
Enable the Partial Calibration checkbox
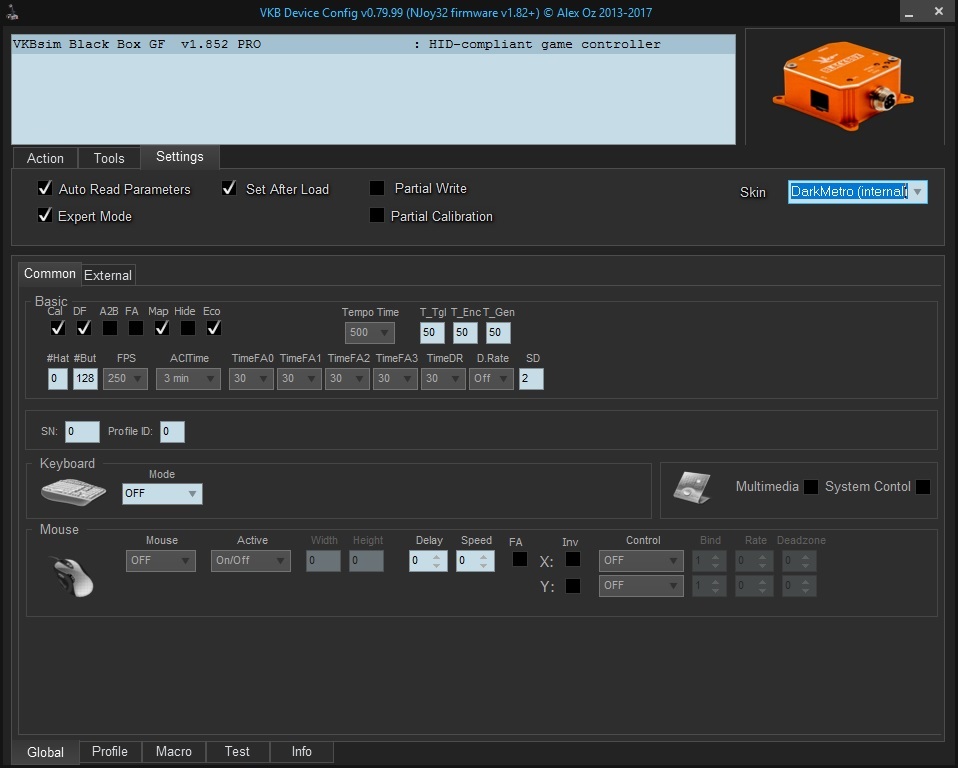point(377,215)
